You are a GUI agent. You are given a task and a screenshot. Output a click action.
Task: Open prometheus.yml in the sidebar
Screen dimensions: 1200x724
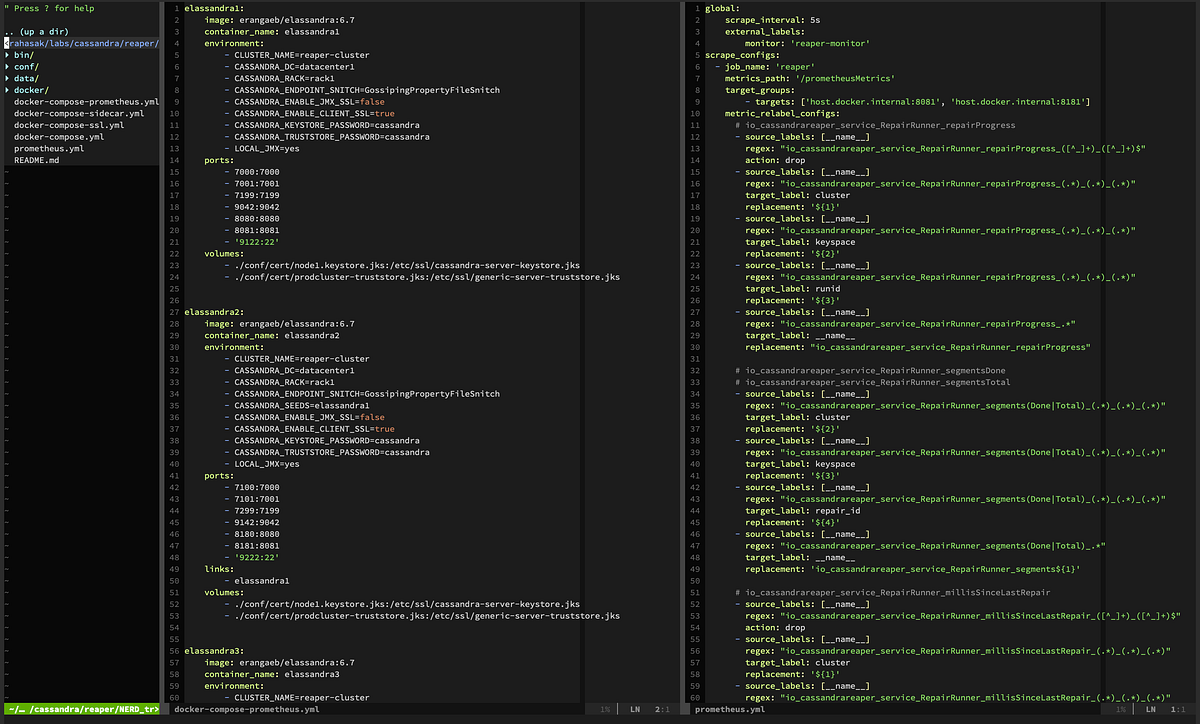[49, 148]
